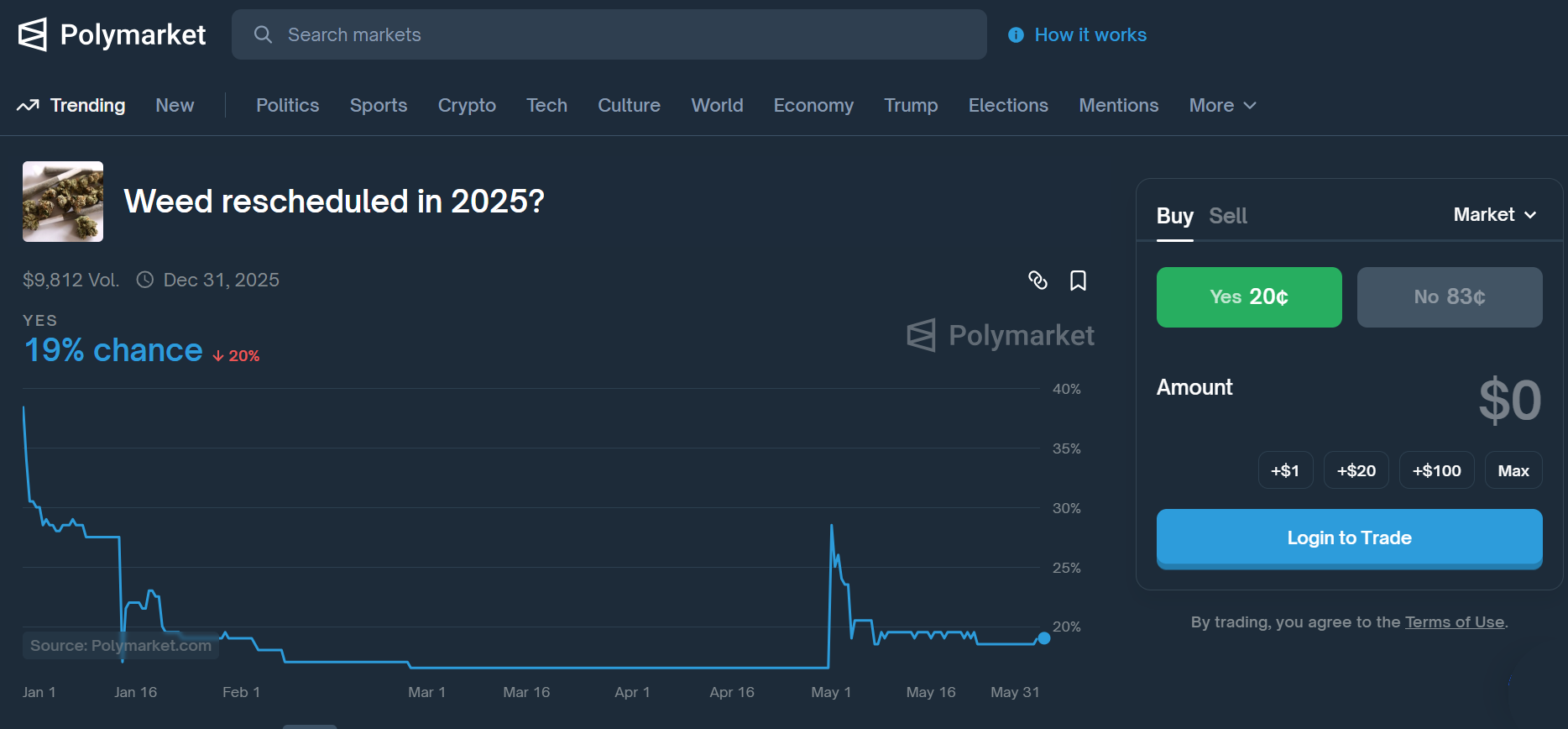The image size is (1568, 729).
Task: Open the Mentions category
Action: point(1119,105)
